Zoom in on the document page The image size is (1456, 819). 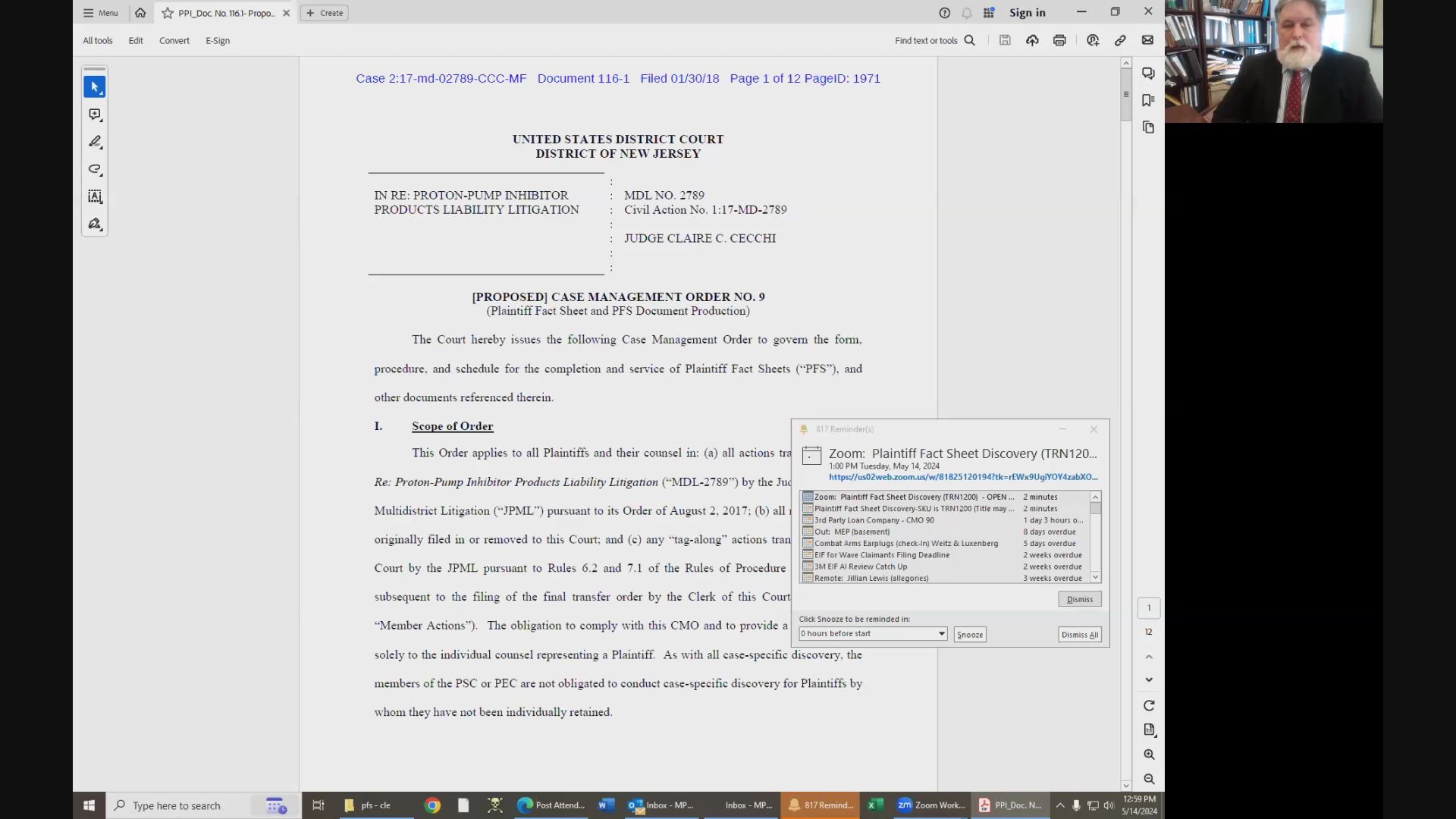click(1149, 755)
